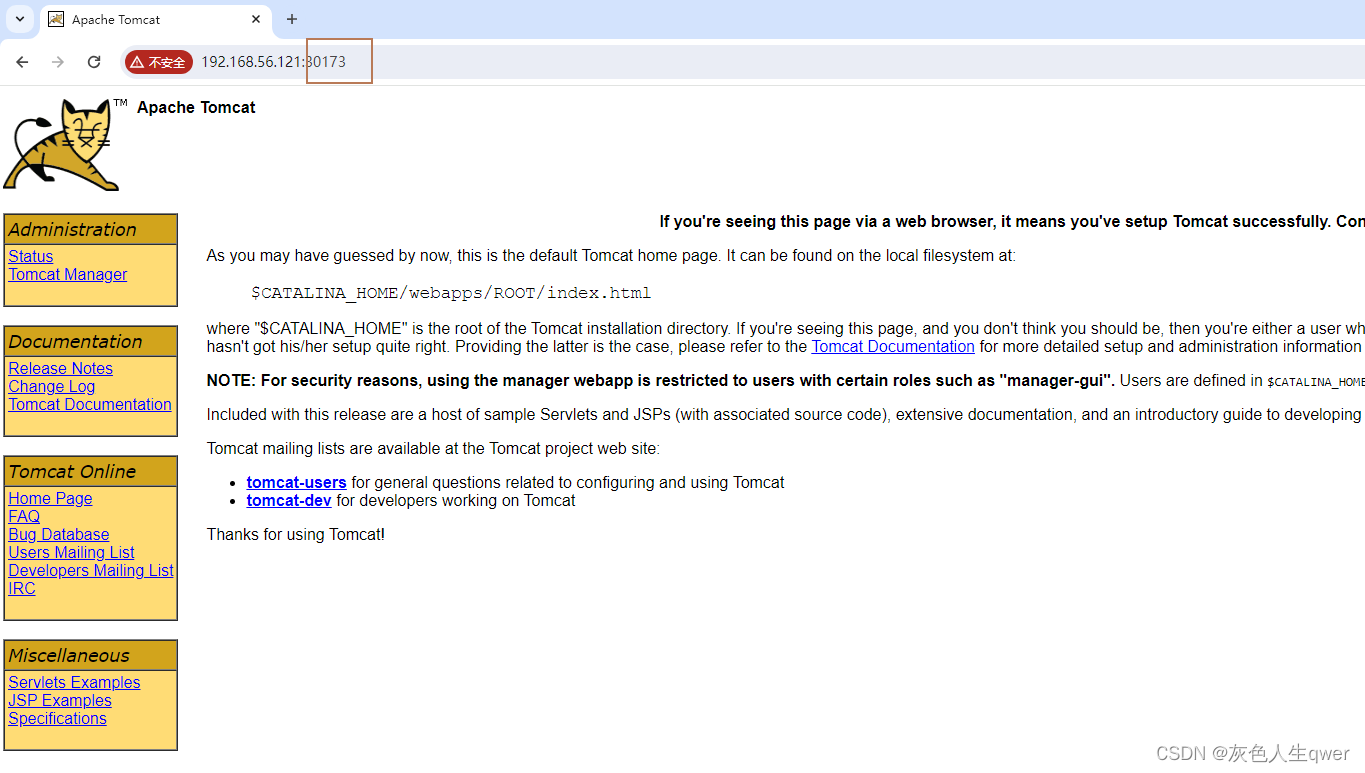Close the Apache Tomcat tab
1365x773 pixels.
pyautogui.click(x=256, y=19)
